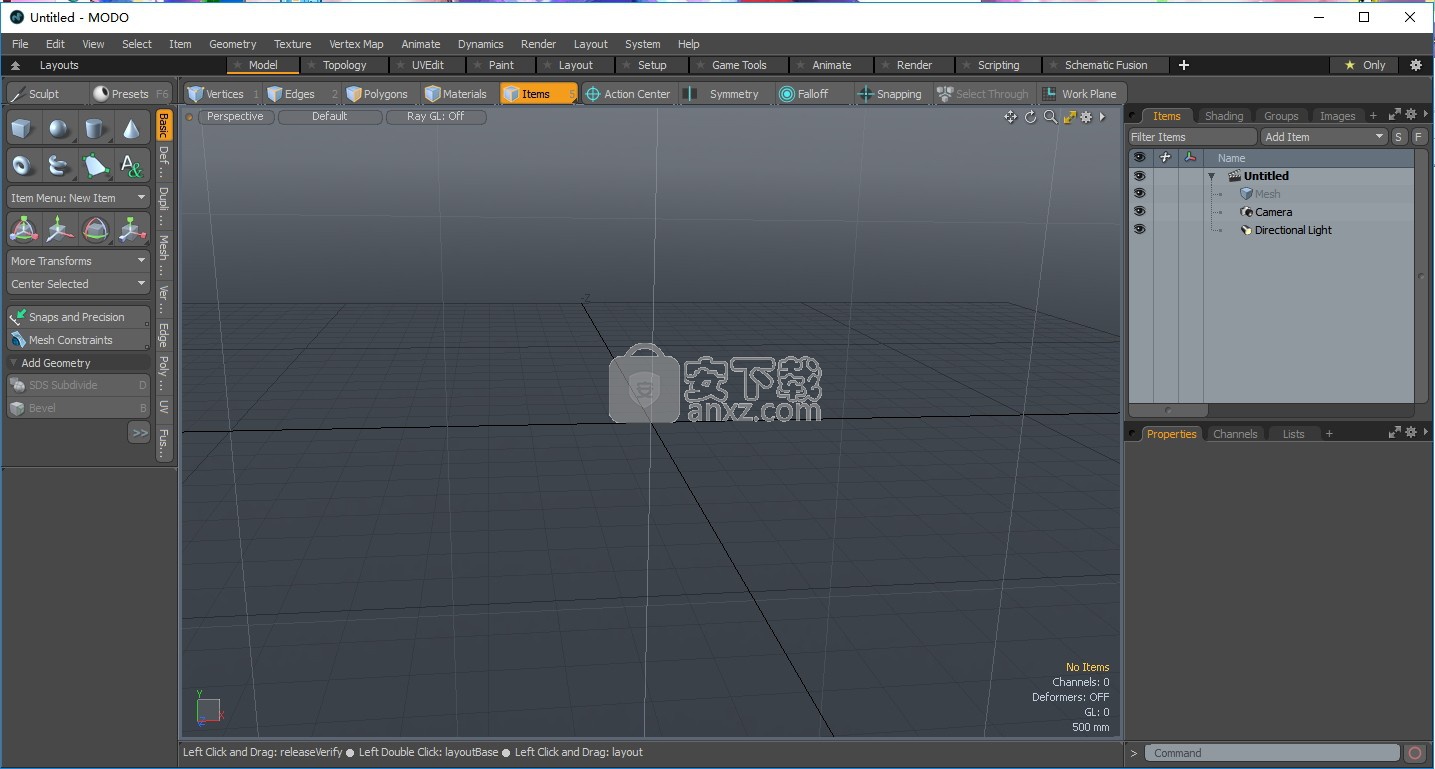Add new tab beside Lists
This screenshot has height=769, width=1435.
[1329, 434]
